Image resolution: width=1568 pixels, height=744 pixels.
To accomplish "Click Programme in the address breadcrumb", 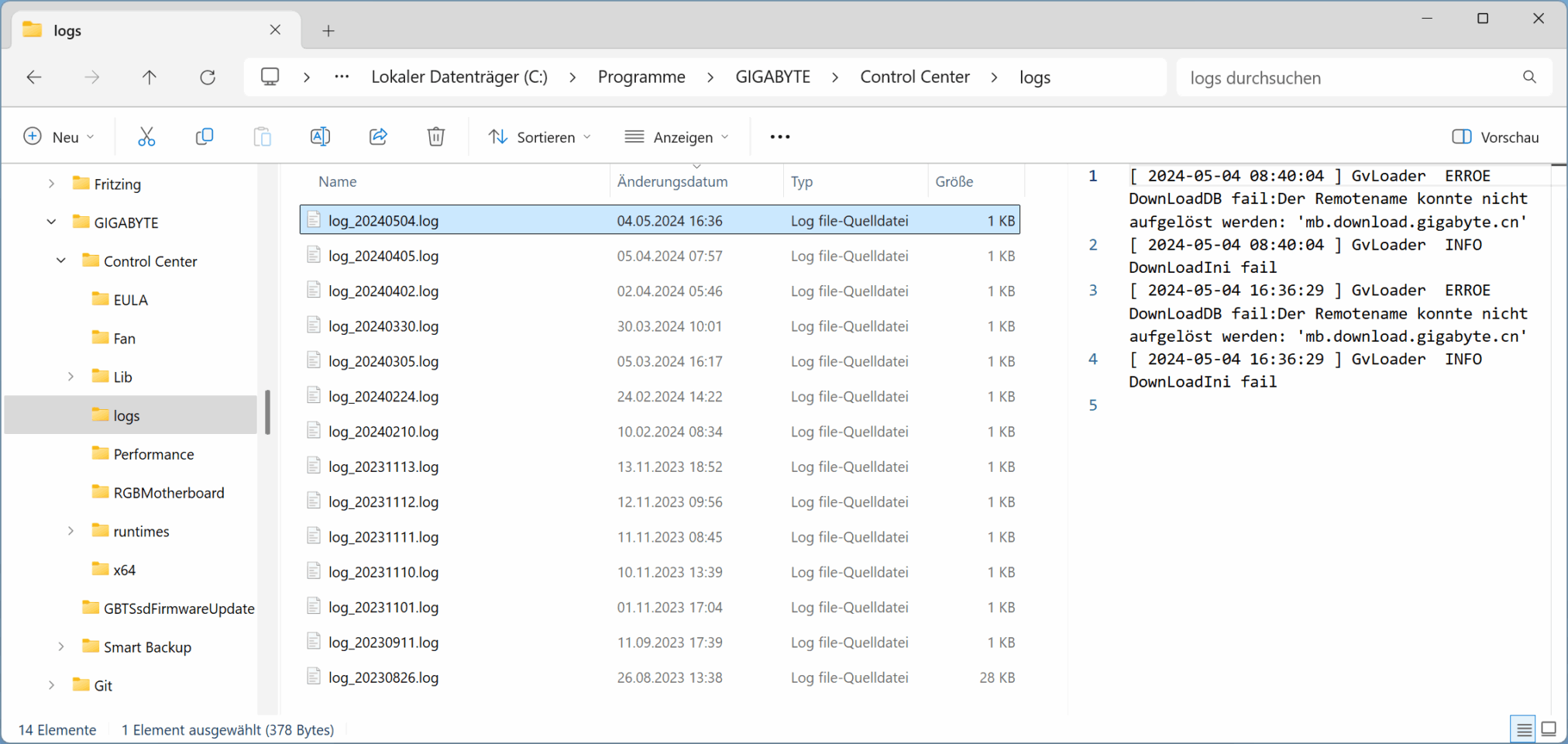I will tap(641, 77).
